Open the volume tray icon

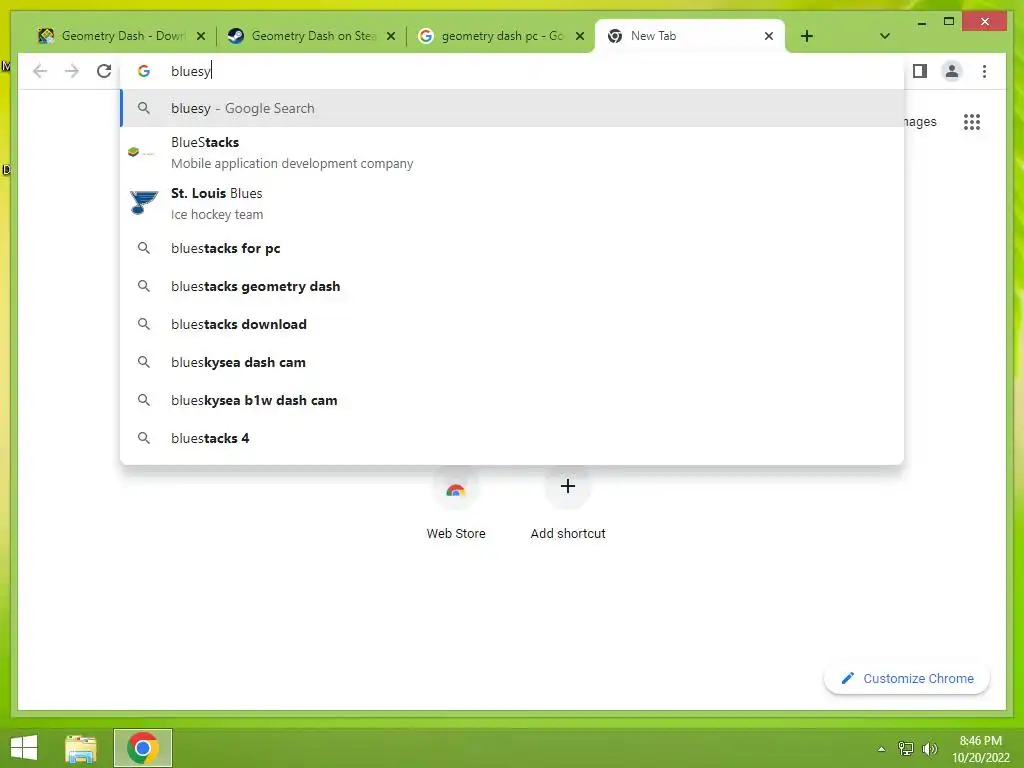tap(929, 748)
